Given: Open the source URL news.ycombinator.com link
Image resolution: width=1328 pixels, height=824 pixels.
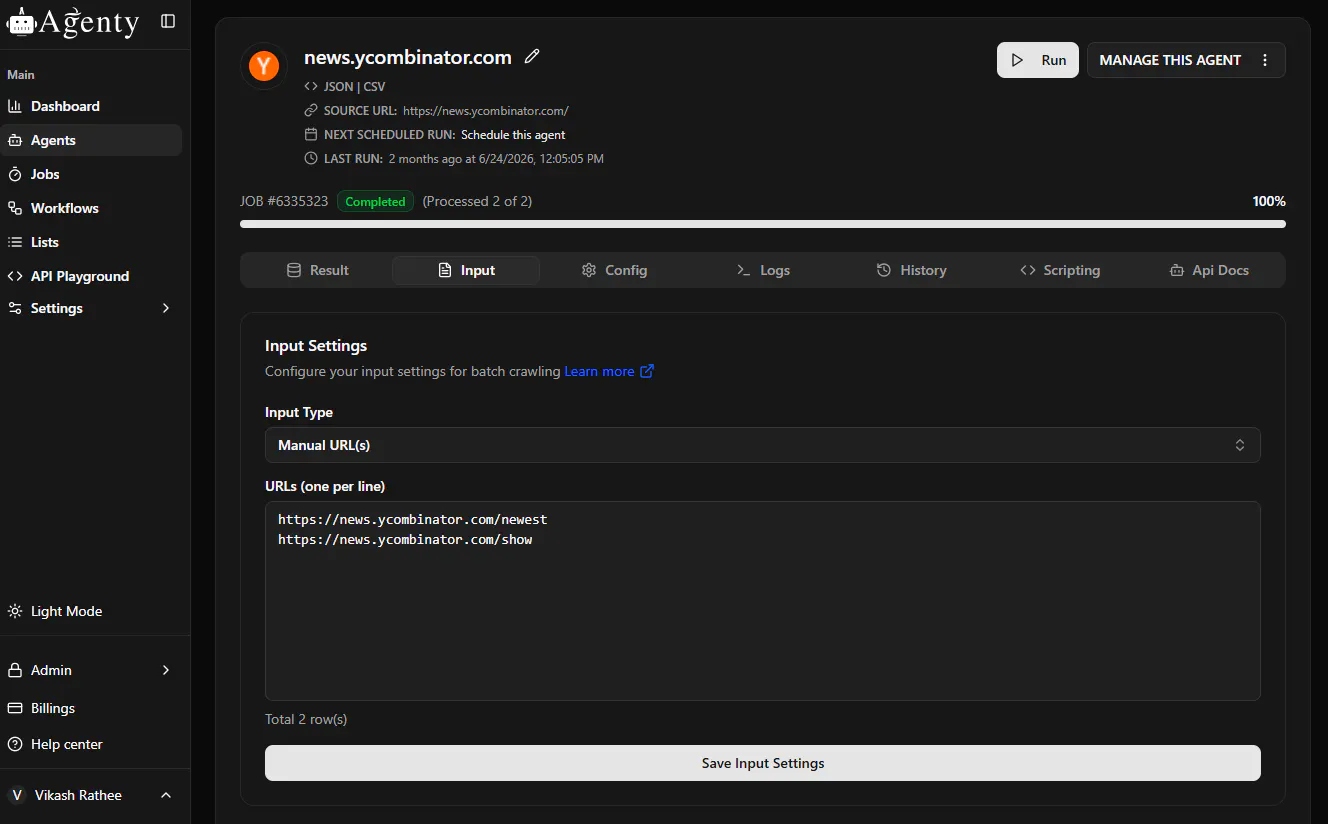Looking at the screenshot, I should (x=486, y=111).
